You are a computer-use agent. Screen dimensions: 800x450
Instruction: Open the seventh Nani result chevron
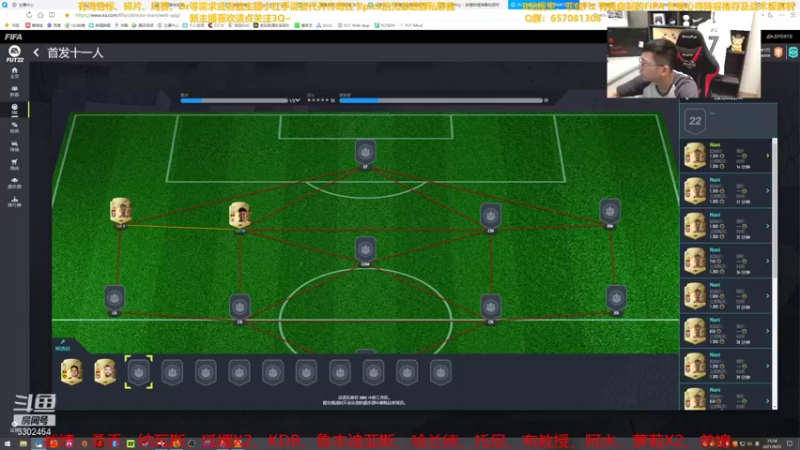(767, 366)
